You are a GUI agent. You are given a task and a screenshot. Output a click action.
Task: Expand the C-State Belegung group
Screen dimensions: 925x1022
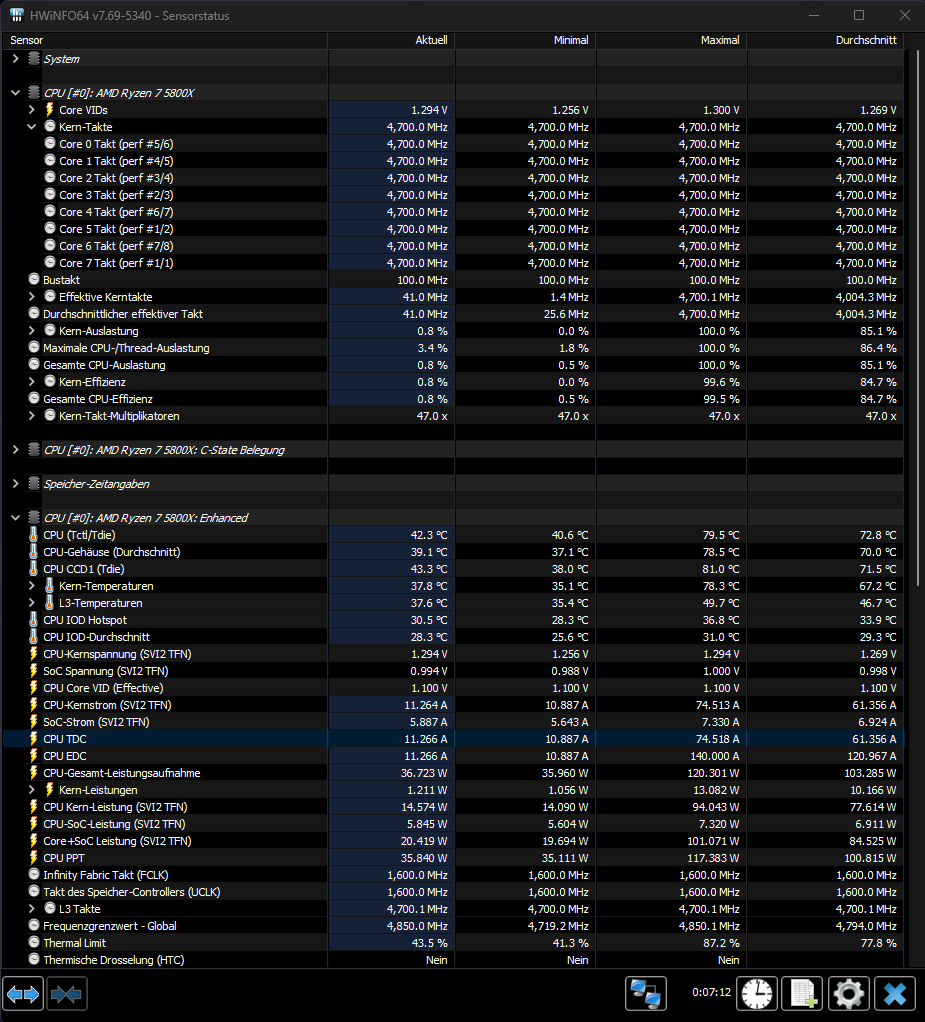16,450
